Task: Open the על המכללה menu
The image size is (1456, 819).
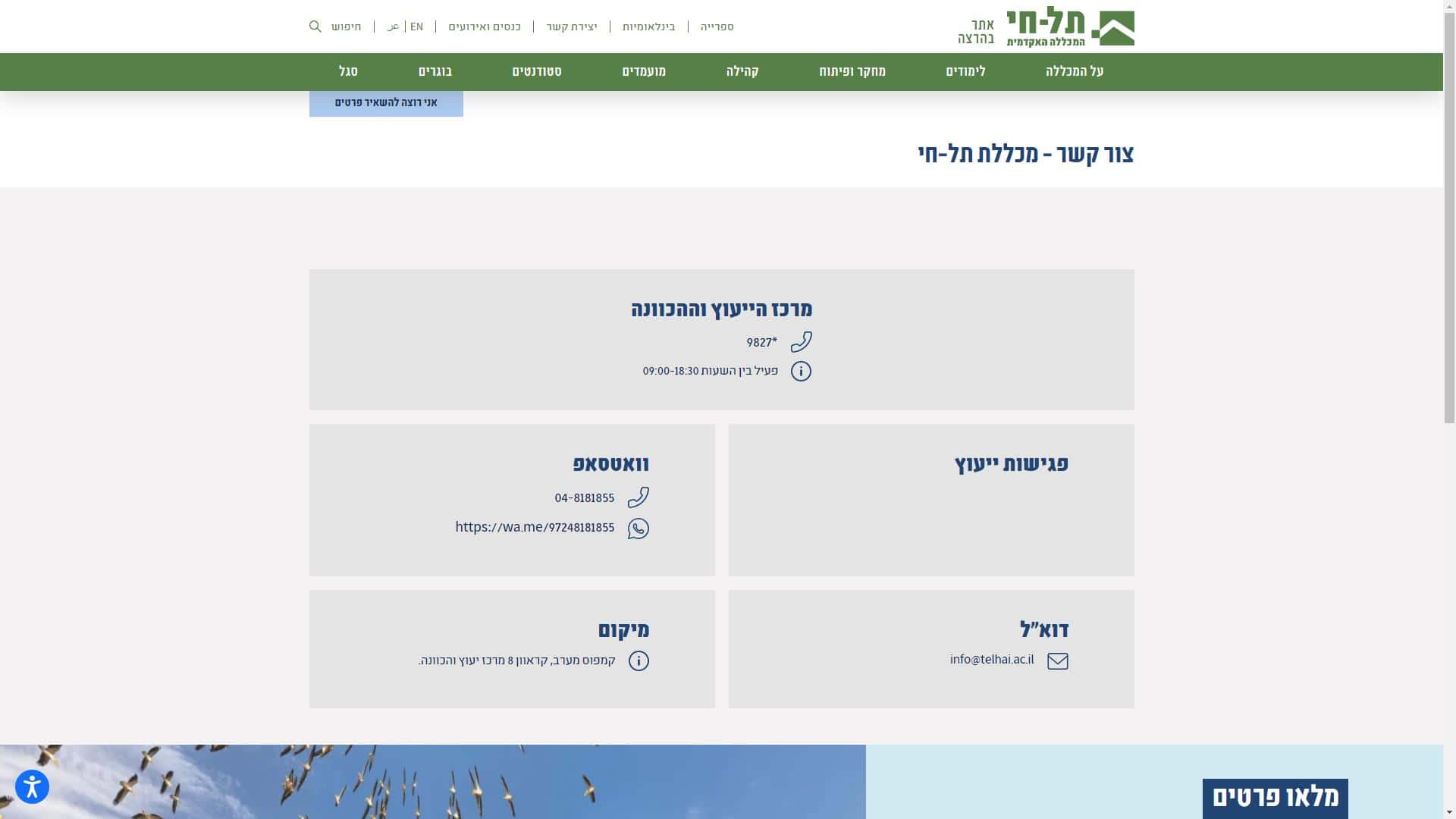Action: [1074, 71]
